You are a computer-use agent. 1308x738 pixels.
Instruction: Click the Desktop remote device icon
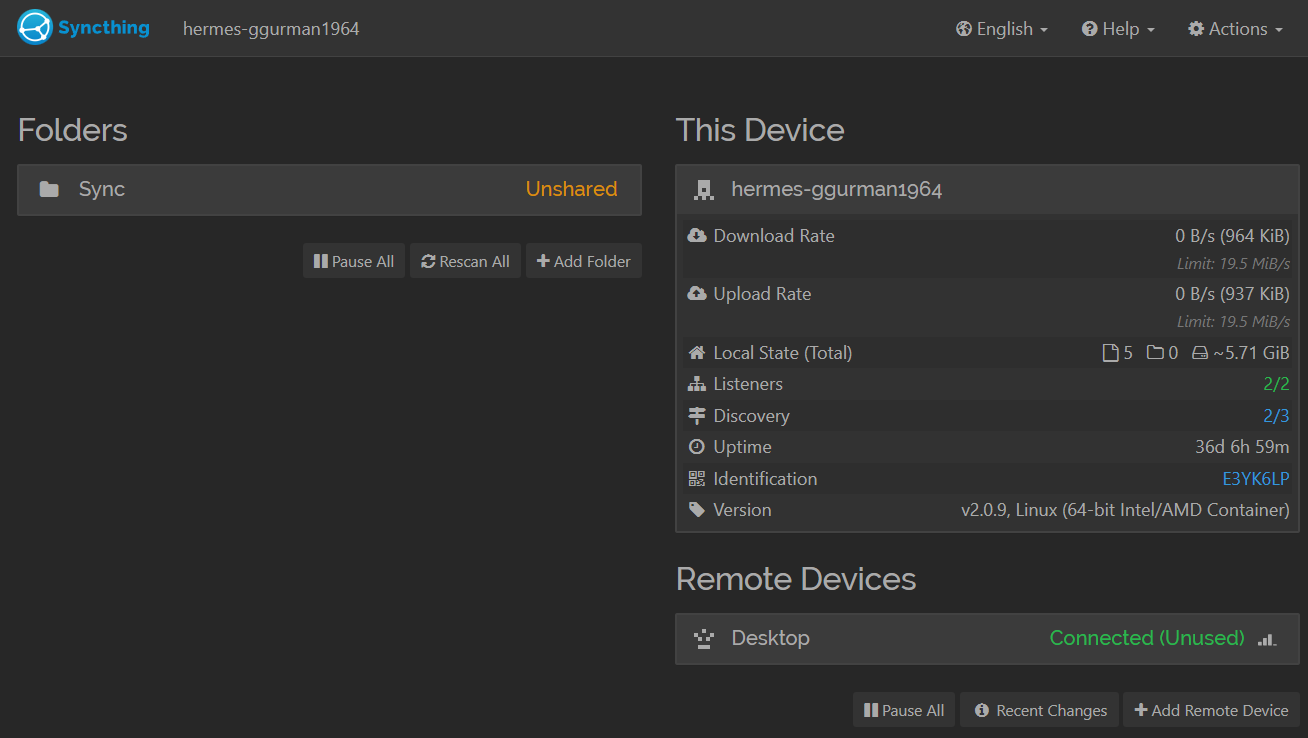(704, 639)
